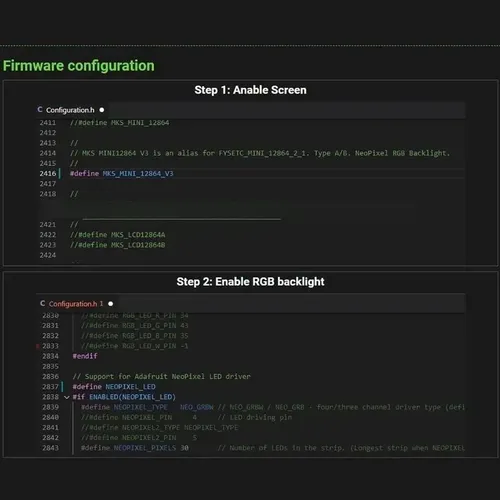500x500 pixels.
Task: Click the C file icon beside the first Configuration.h tab
Action: pos(40,109)
